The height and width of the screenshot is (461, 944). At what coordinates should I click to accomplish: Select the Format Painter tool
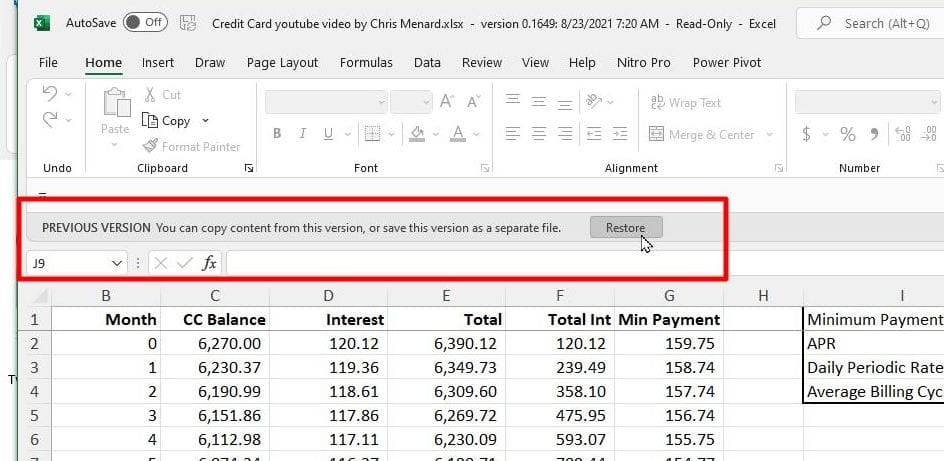[x=191, y=146]
